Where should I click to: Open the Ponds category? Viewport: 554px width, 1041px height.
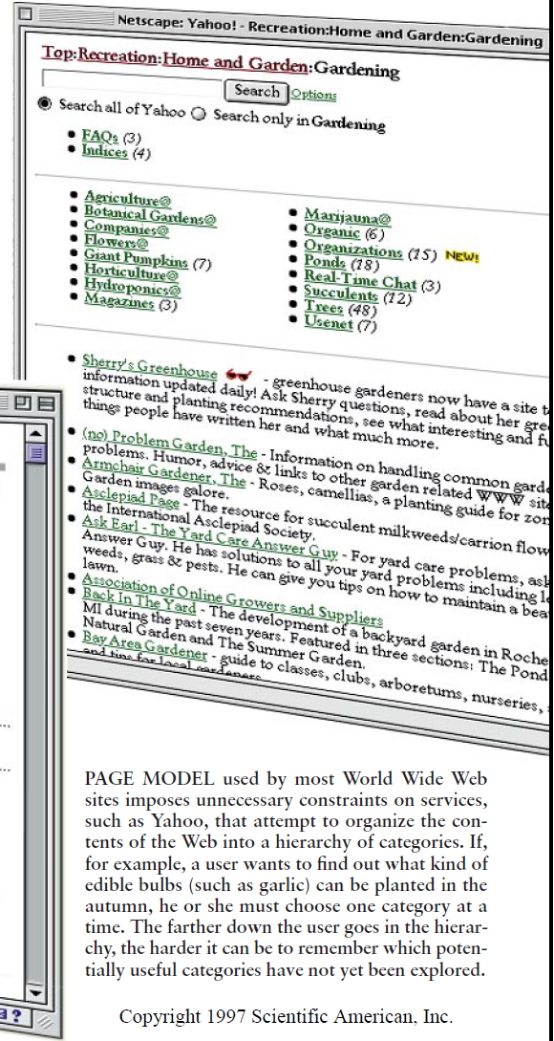325,263
